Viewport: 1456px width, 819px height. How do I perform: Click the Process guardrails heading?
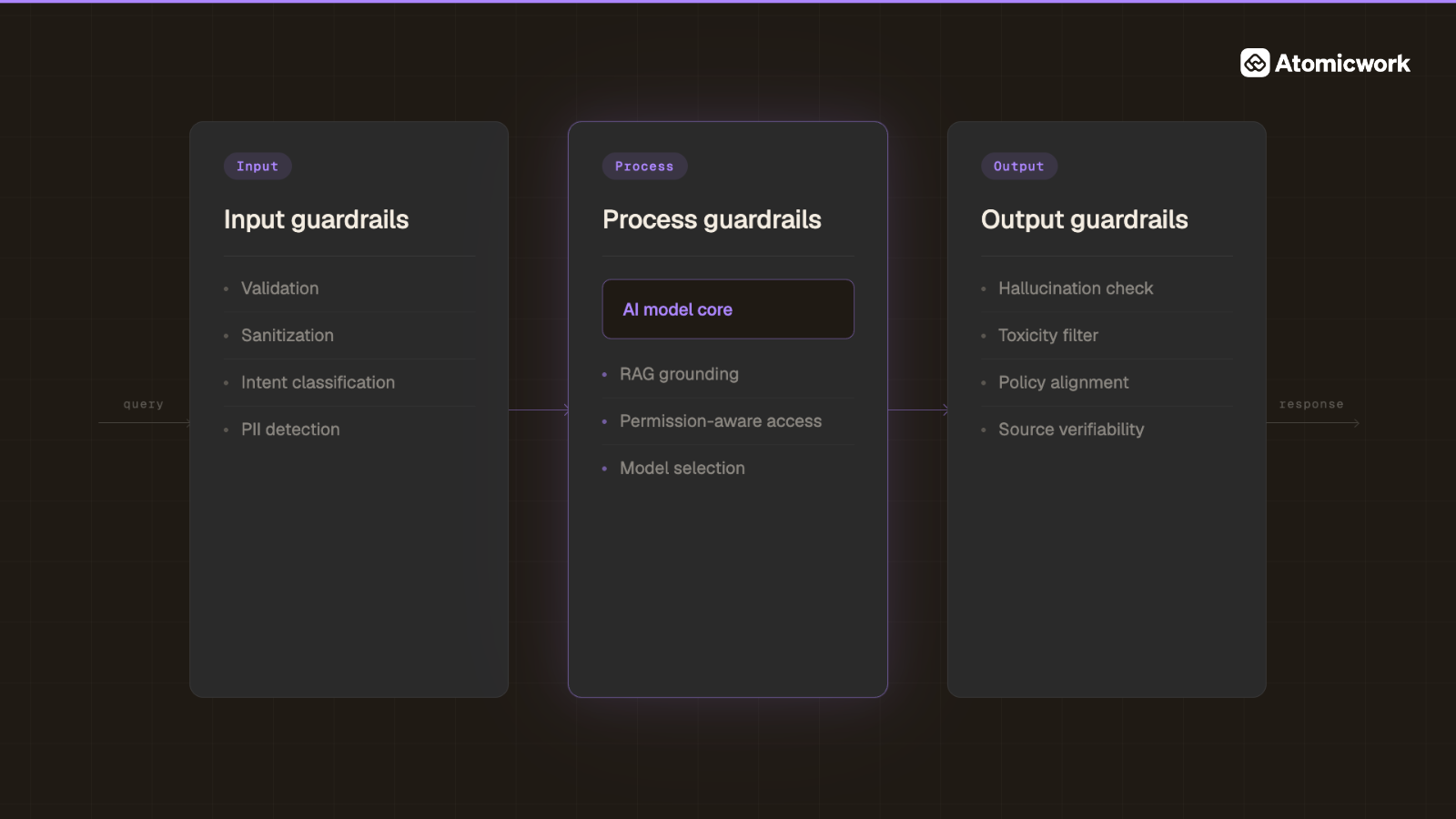[712, 219]
